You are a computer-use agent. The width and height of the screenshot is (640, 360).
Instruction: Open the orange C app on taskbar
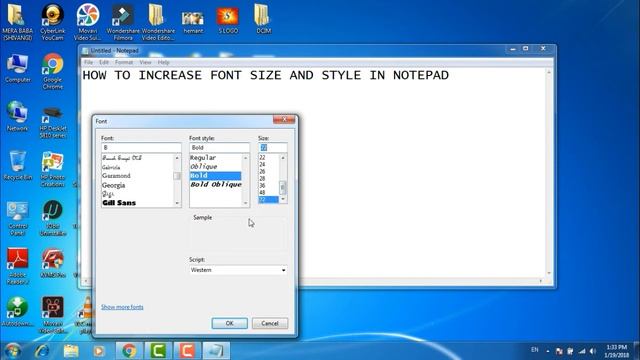pos(187,351)
